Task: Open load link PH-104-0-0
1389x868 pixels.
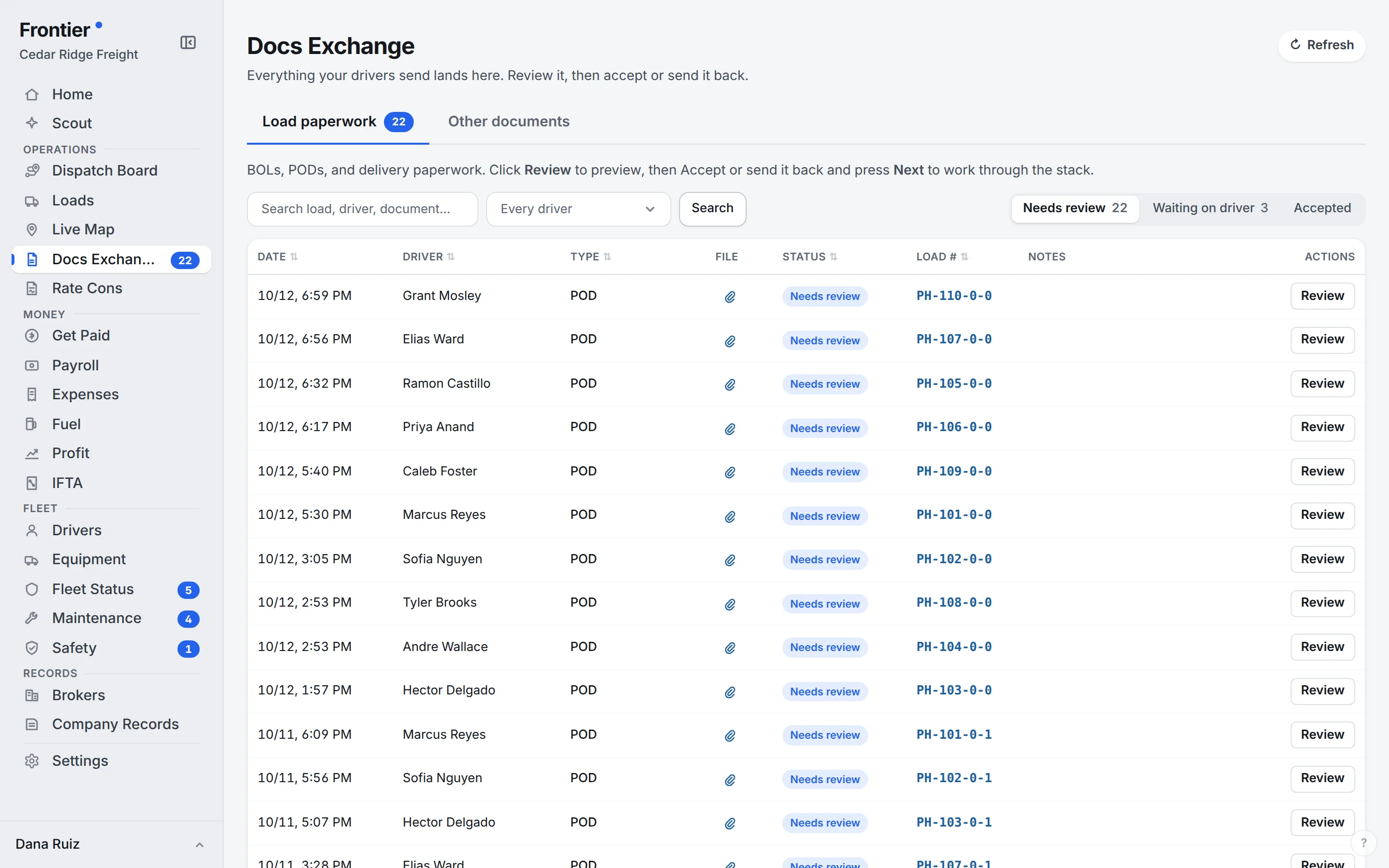Action: click(954, 647)
